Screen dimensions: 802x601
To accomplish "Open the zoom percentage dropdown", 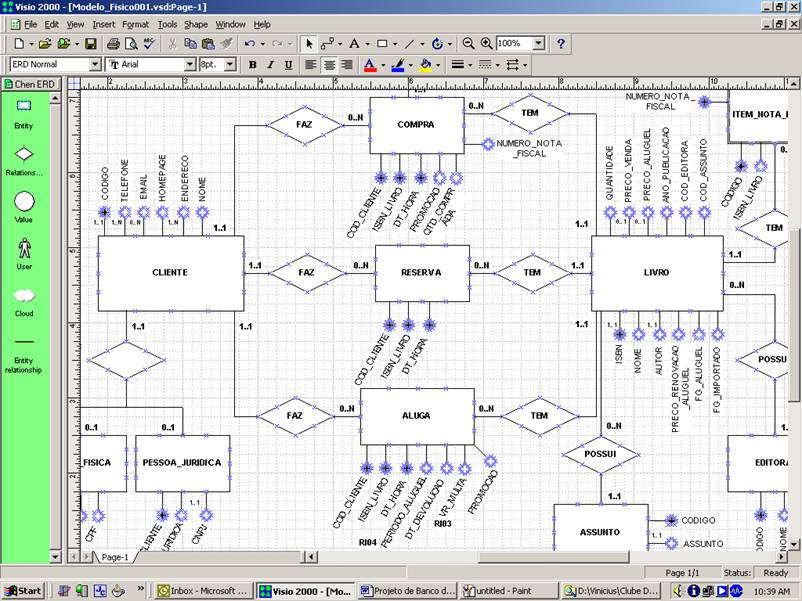I will pos(539,44).
